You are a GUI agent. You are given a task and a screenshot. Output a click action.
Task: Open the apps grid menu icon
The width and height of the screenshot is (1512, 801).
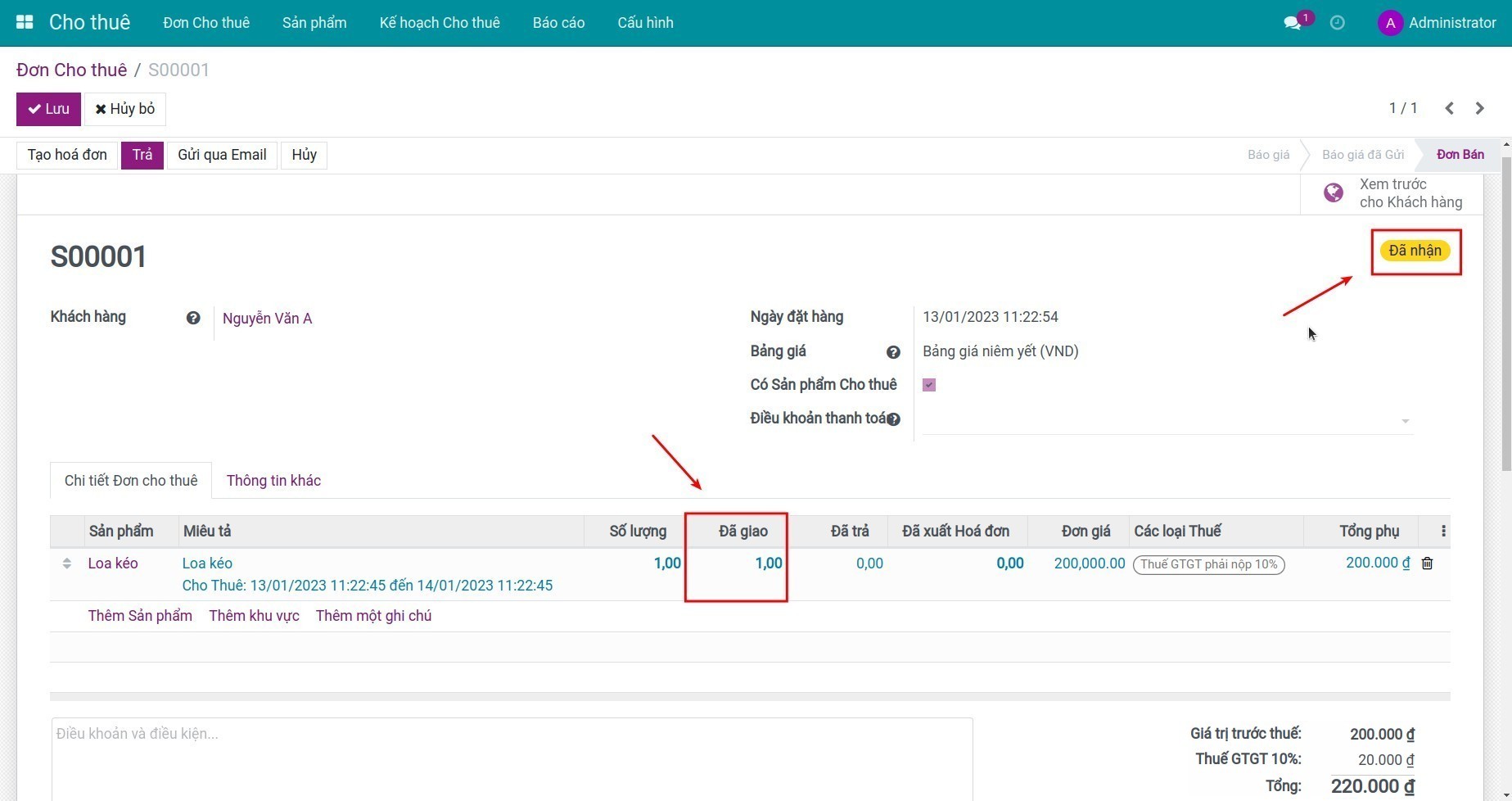[25, 22]
